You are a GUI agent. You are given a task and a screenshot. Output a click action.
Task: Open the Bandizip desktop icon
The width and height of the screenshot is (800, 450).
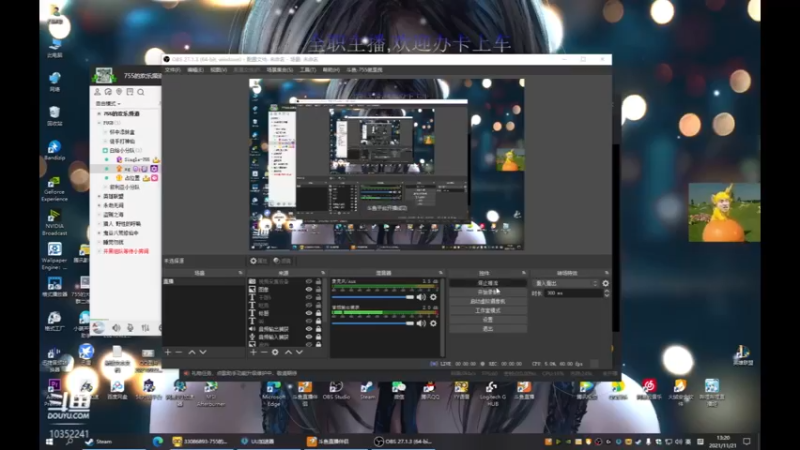54,151
